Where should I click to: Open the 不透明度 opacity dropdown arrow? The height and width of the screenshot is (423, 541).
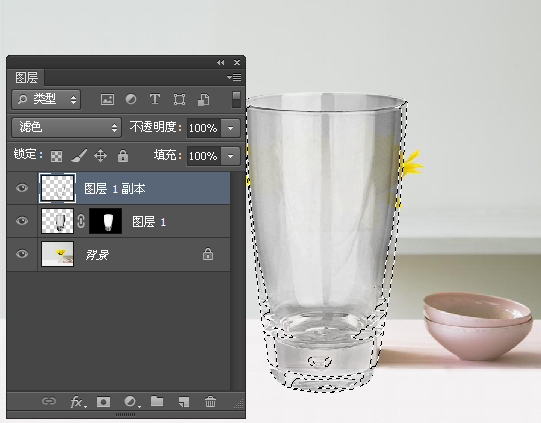(x=230, y=128)
